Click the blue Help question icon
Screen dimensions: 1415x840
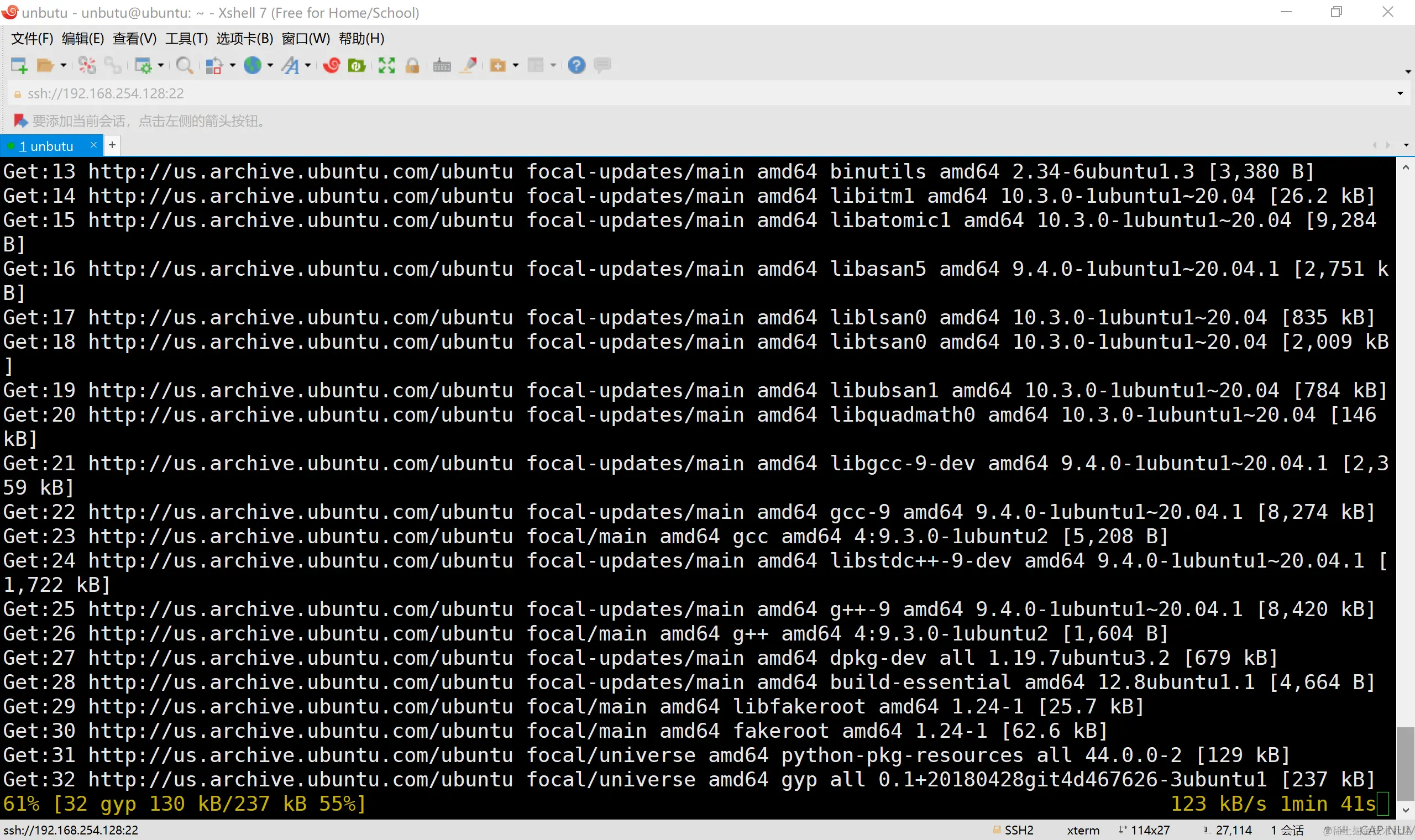click(x=576, y=66)
